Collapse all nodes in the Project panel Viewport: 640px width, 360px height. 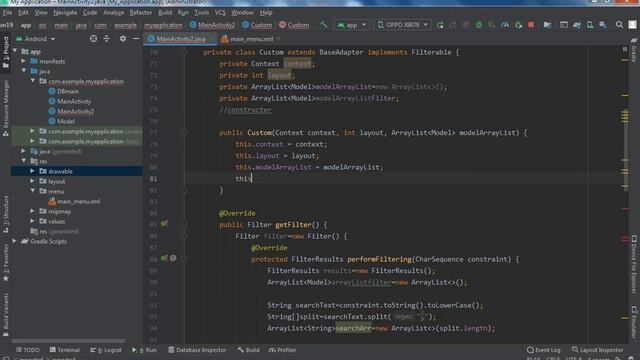point(107,39)
